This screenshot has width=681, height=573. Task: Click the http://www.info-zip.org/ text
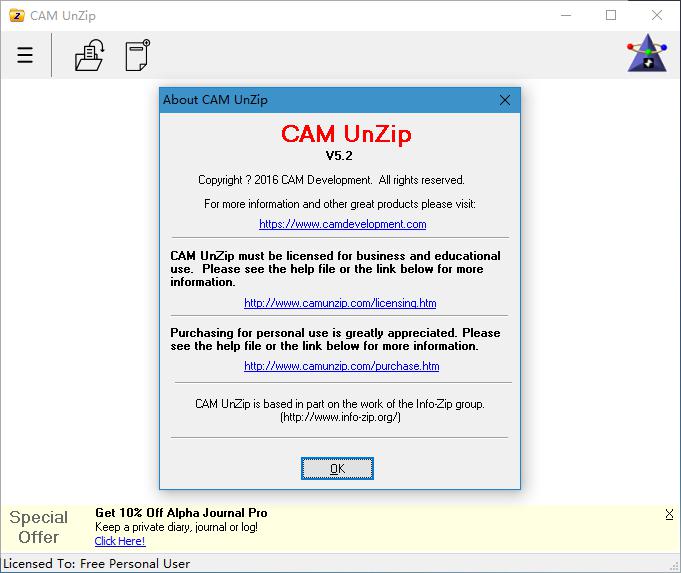340,417
